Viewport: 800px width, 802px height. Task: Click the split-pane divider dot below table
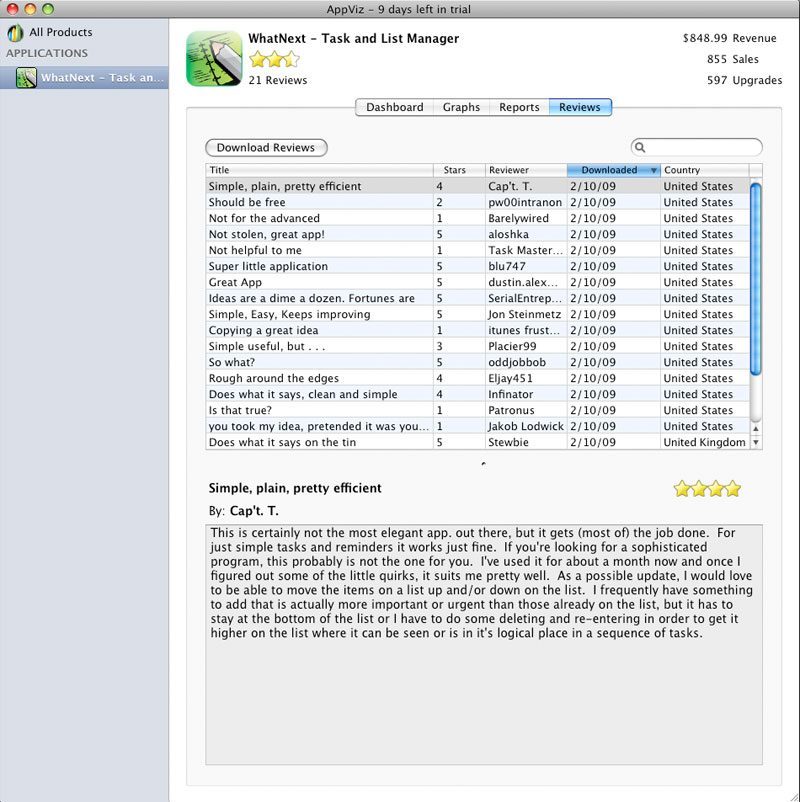(x=484, y=463)
